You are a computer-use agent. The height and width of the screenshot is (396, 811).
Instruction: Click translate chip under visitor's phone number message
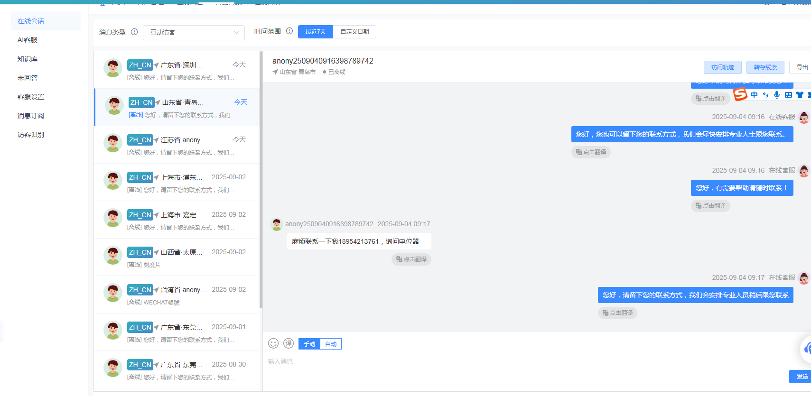(x=411, y=259)
